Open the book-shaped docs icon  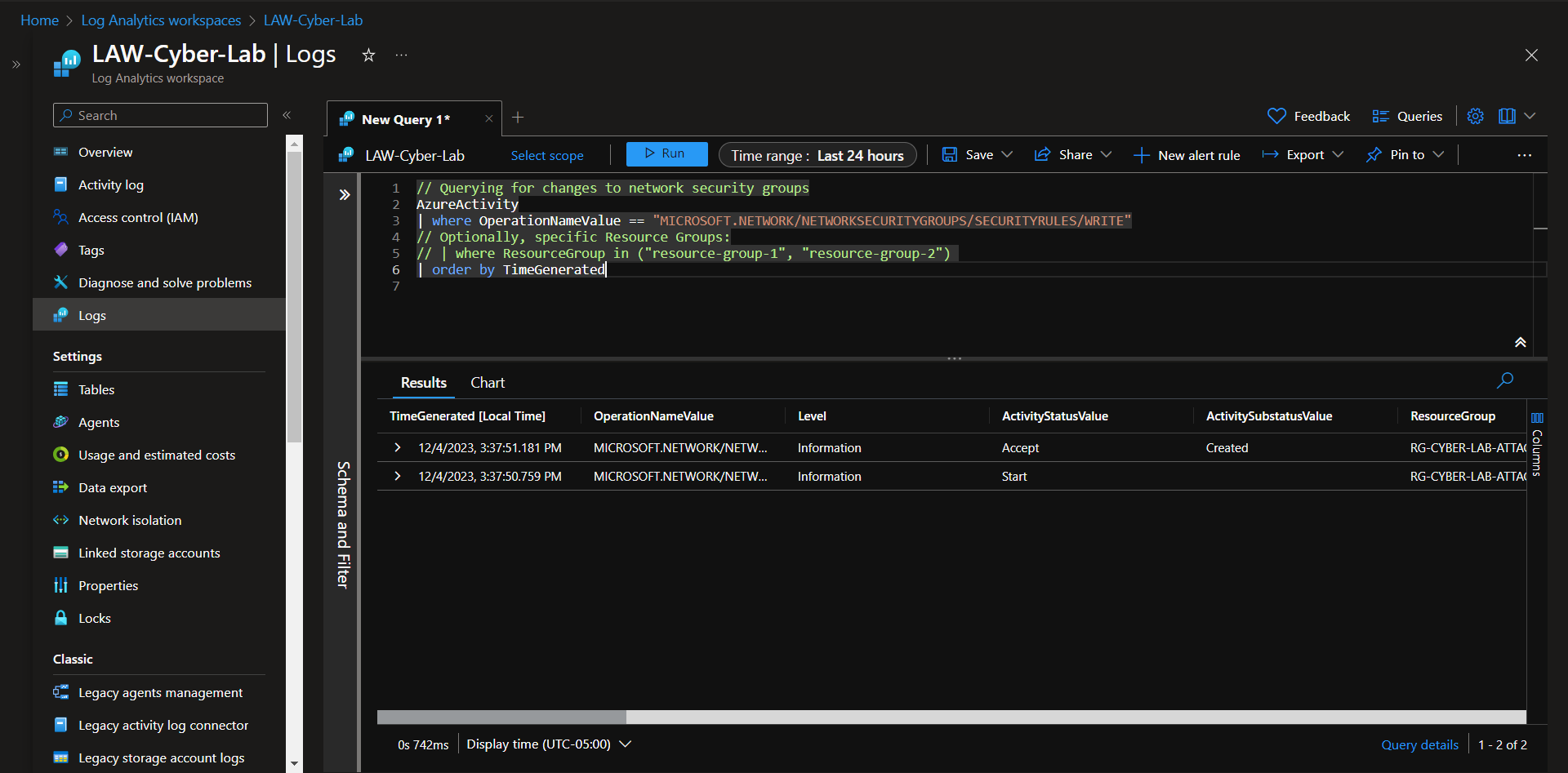coord(1507,116)
